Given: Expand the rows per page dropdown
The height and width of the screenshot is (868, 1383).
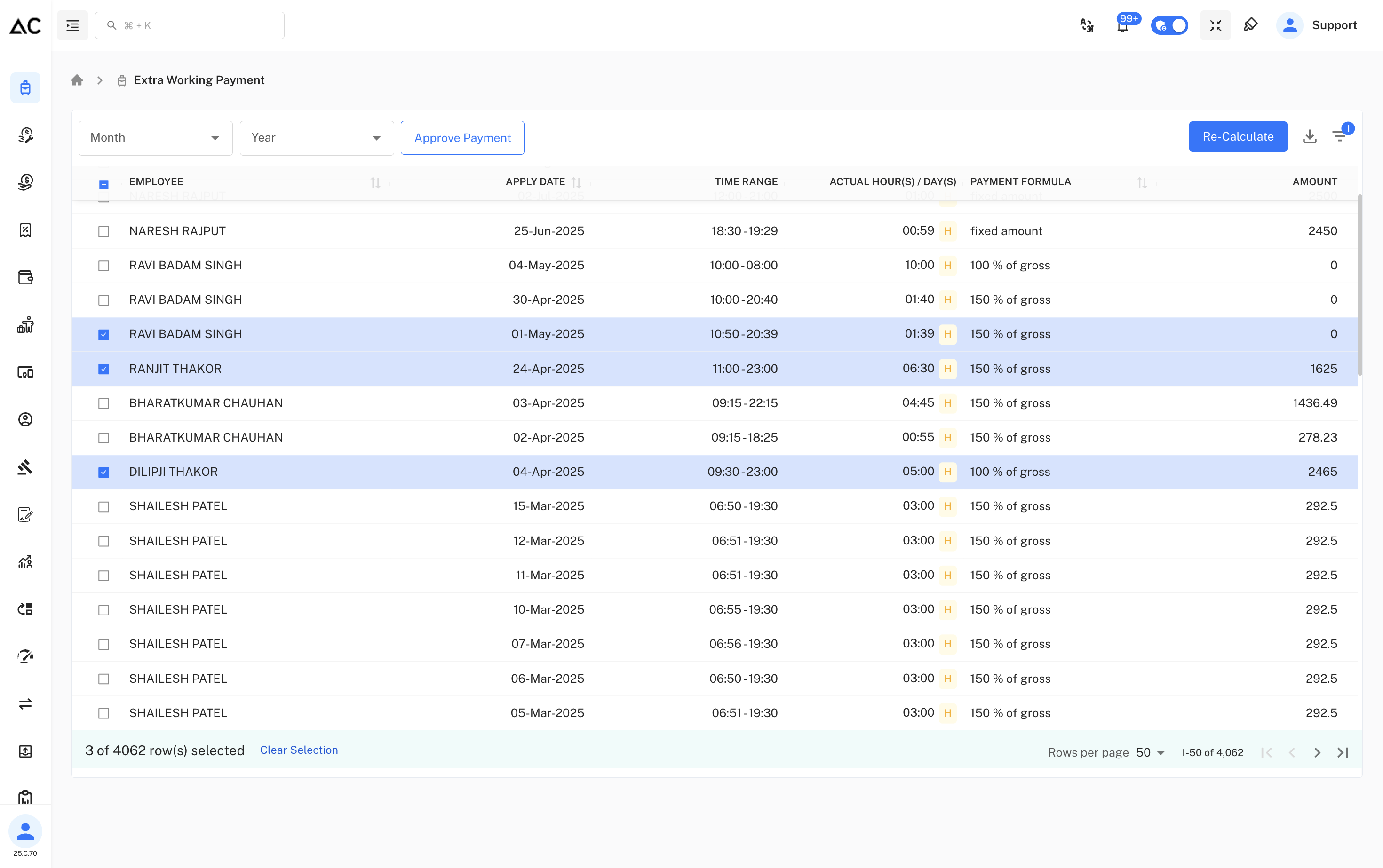Looking at the screenshot, I should coord(1151,753).
